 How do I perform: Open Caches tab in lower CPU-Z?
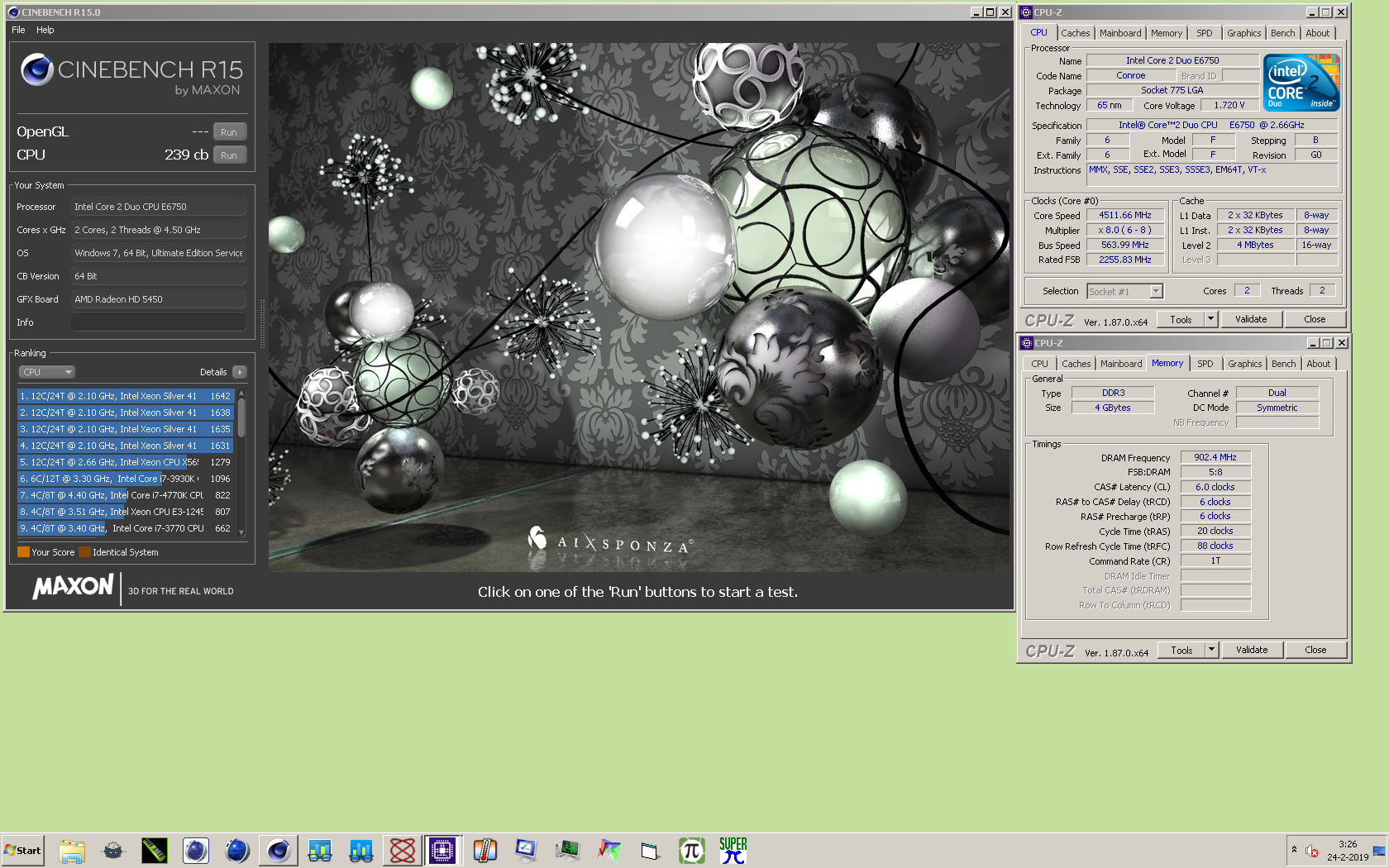(1076, 364)
